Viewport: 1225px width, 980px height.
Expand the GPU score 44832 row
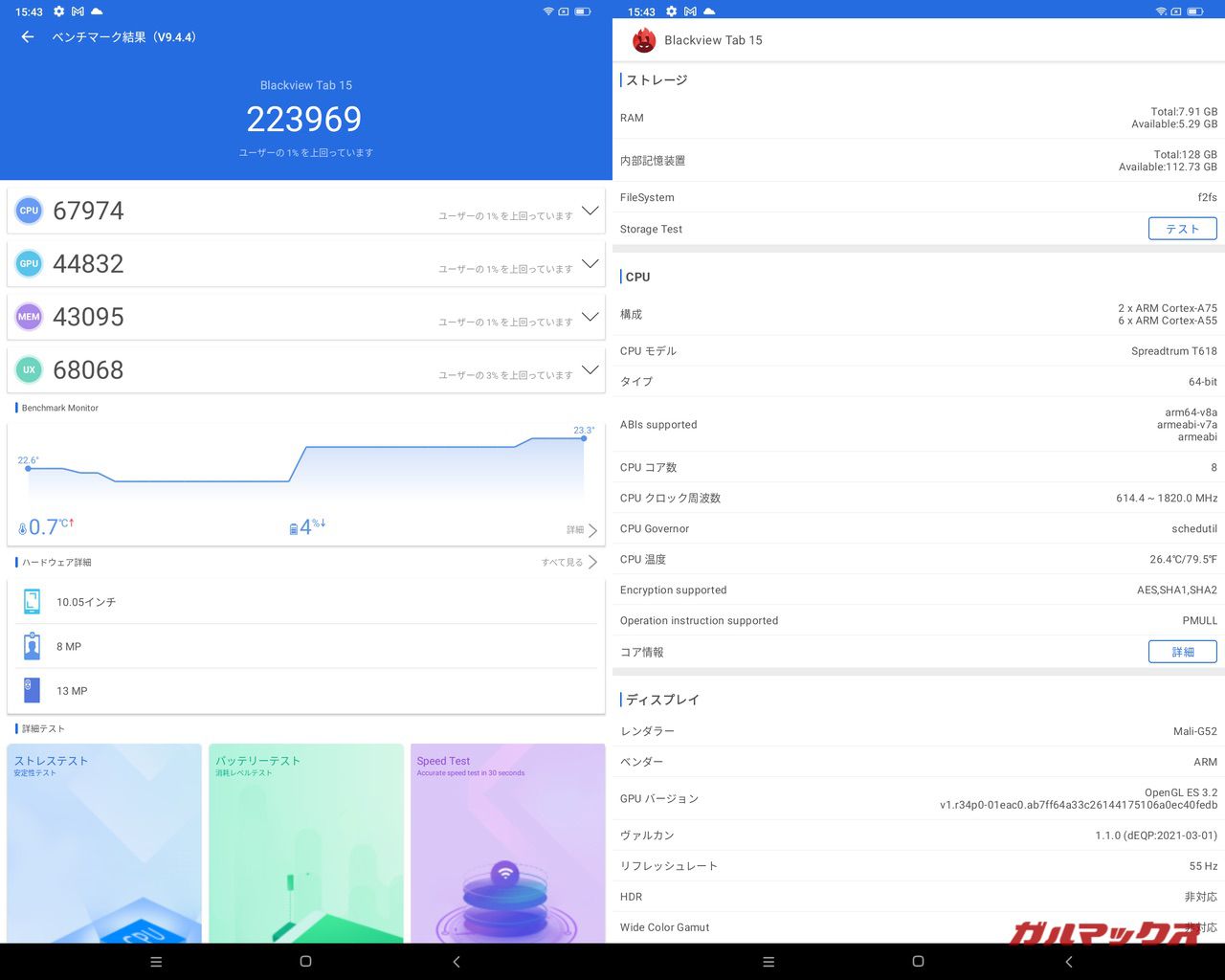click(x=590, y=263)
